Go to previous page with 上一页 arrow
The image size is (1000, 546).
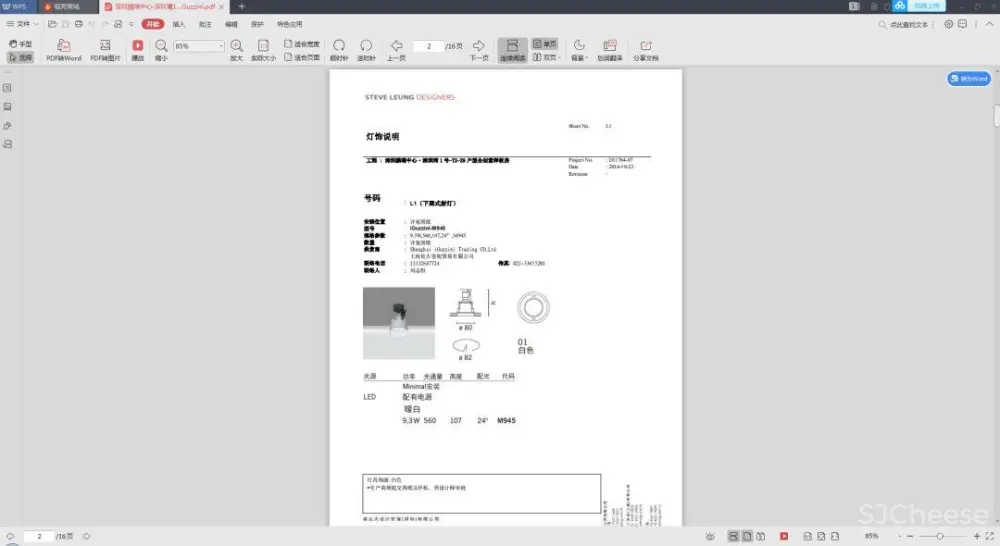tap(396, 46)
